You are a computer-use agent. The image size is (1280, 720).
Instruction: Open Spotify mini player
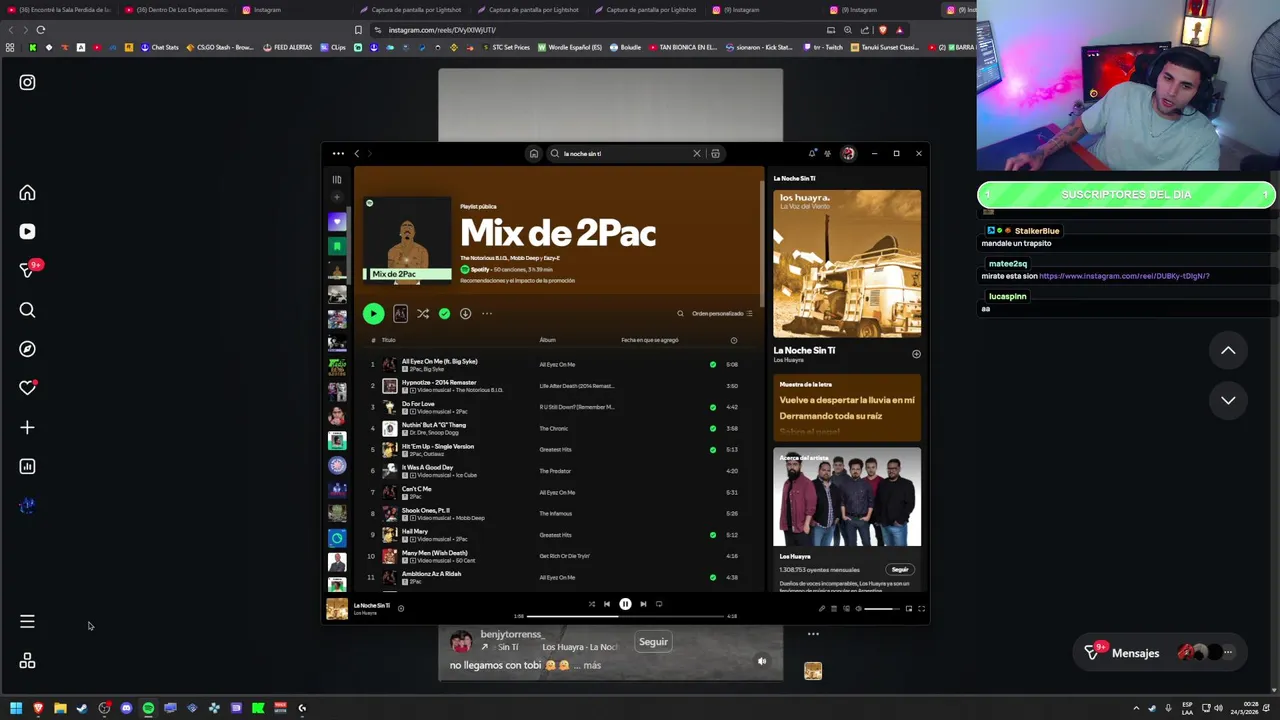click(909, 609)
